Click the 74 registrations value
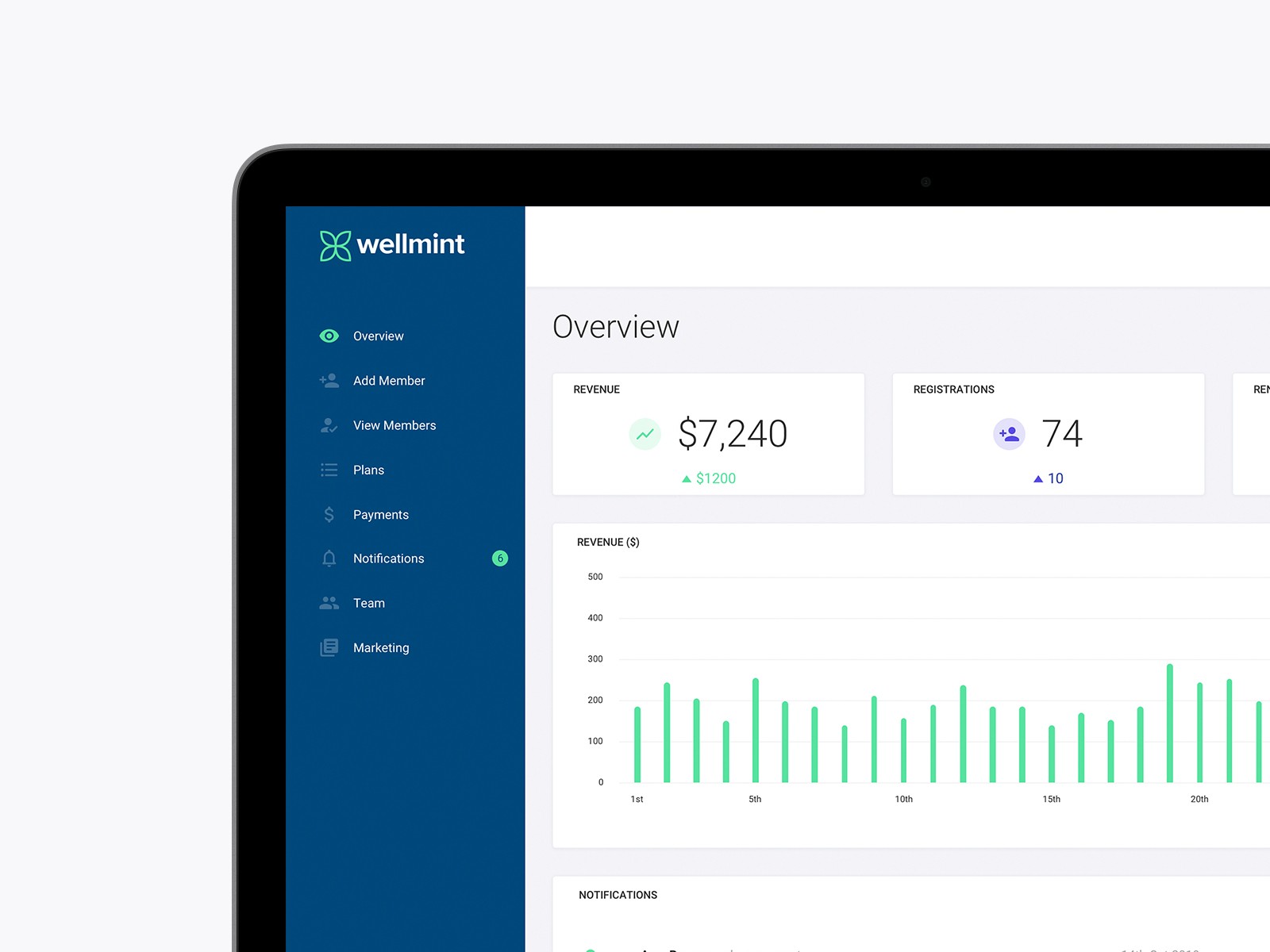Screen dimensions: 1270x952 [x=1062, y=434]
